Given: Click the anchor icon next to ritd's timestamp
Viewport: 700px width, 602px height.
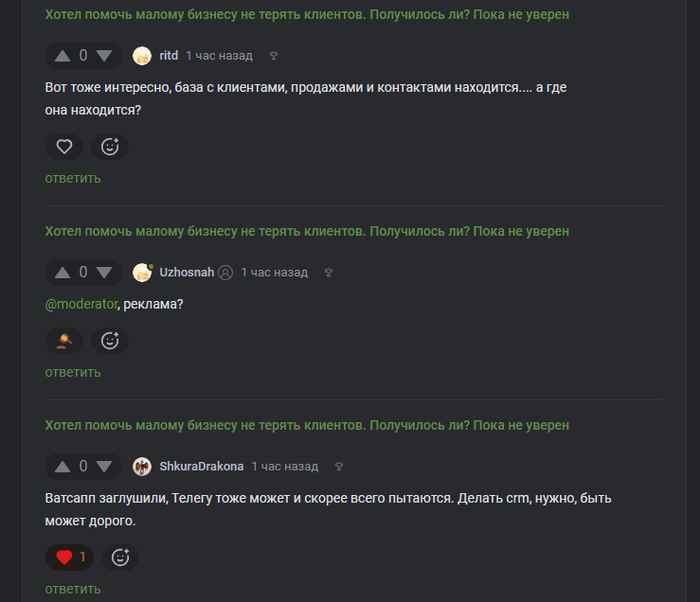Looking at the screenshot, I should 274,56.
